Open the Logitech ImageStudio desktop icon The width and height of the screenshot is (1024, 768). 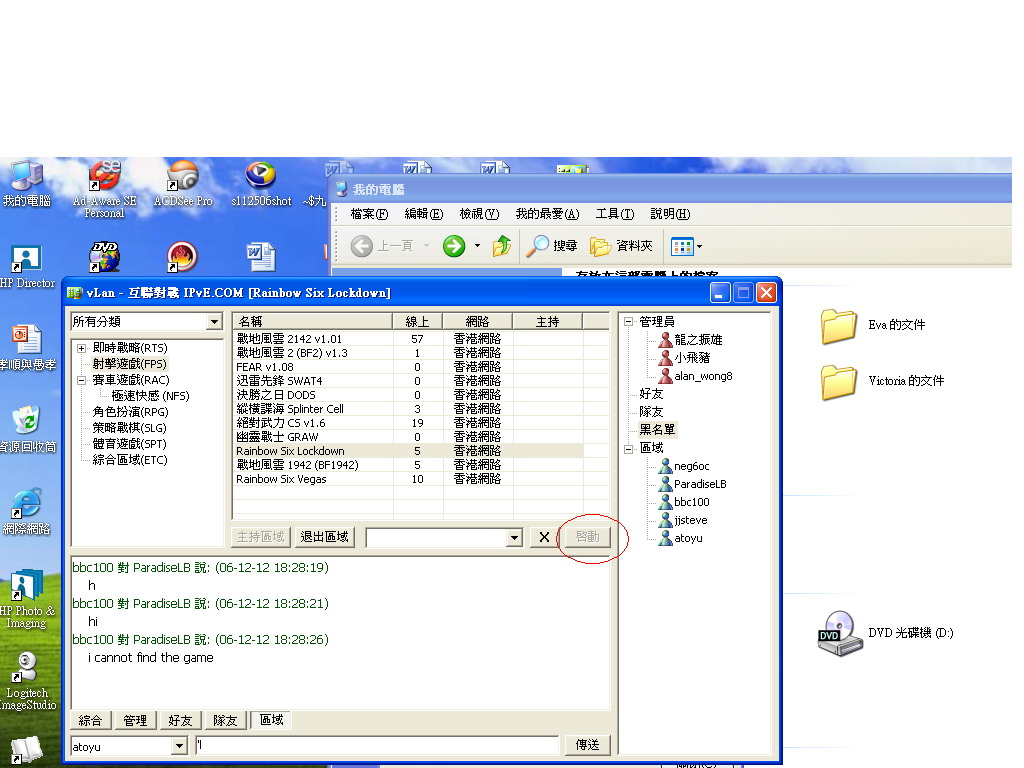(x=26, y=681)
